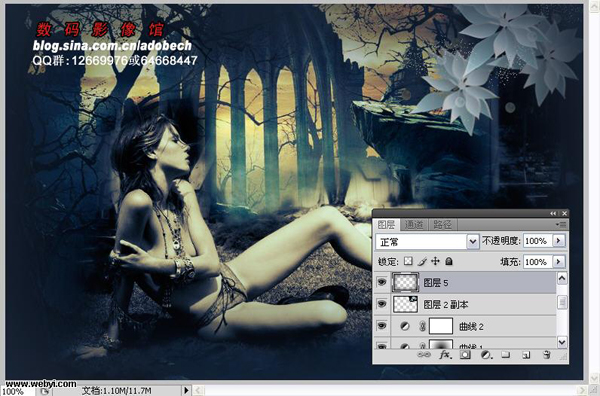The width and height of the screenshot is (600, 396).
Task: Open the 正常 blend mode dropdown
Action: pyautogui.click(x=427, y=241)
